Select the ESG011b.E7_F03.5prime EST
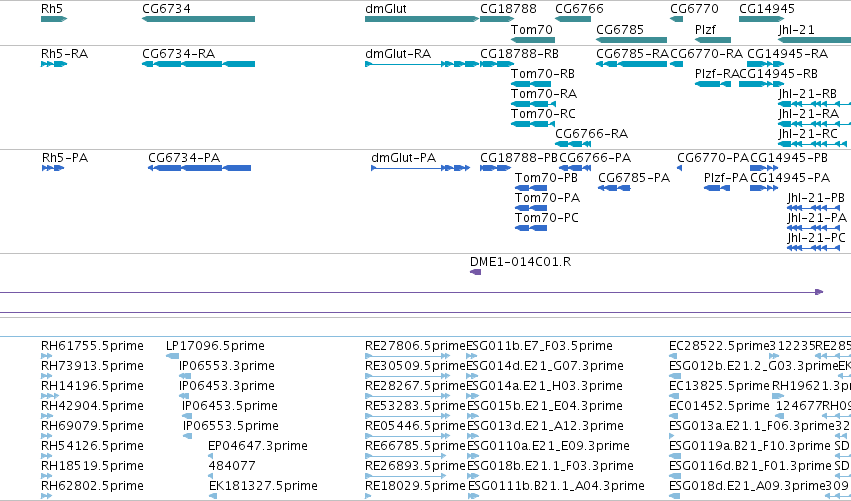851x501 pixels. (x=472, y=356)
